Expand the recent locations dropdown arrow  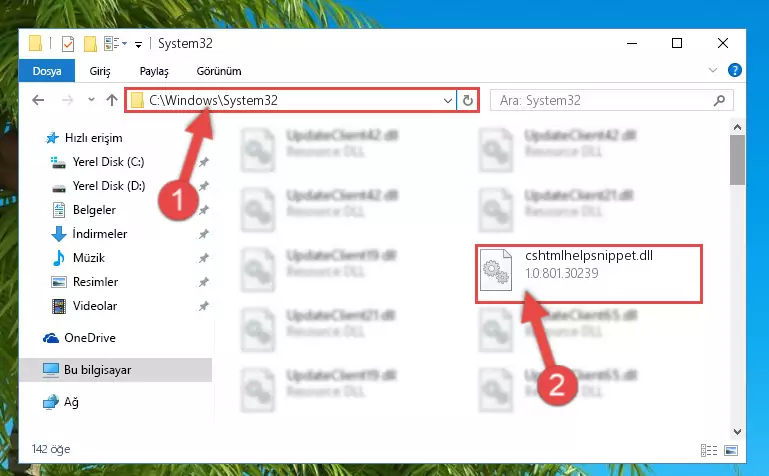click(91, 100)
